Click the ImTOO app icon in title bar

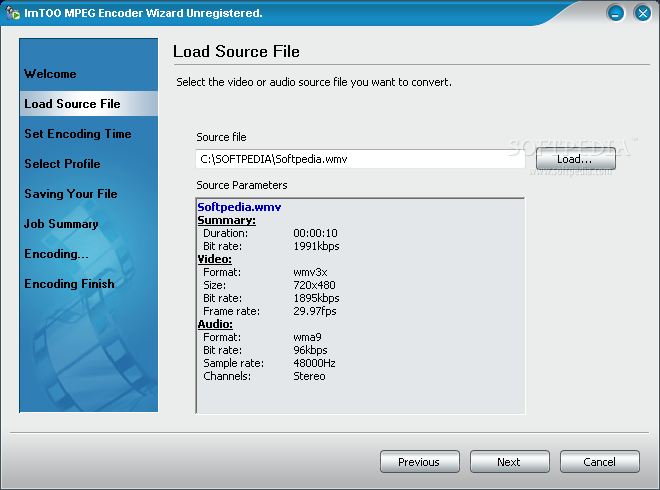(12, 13)
